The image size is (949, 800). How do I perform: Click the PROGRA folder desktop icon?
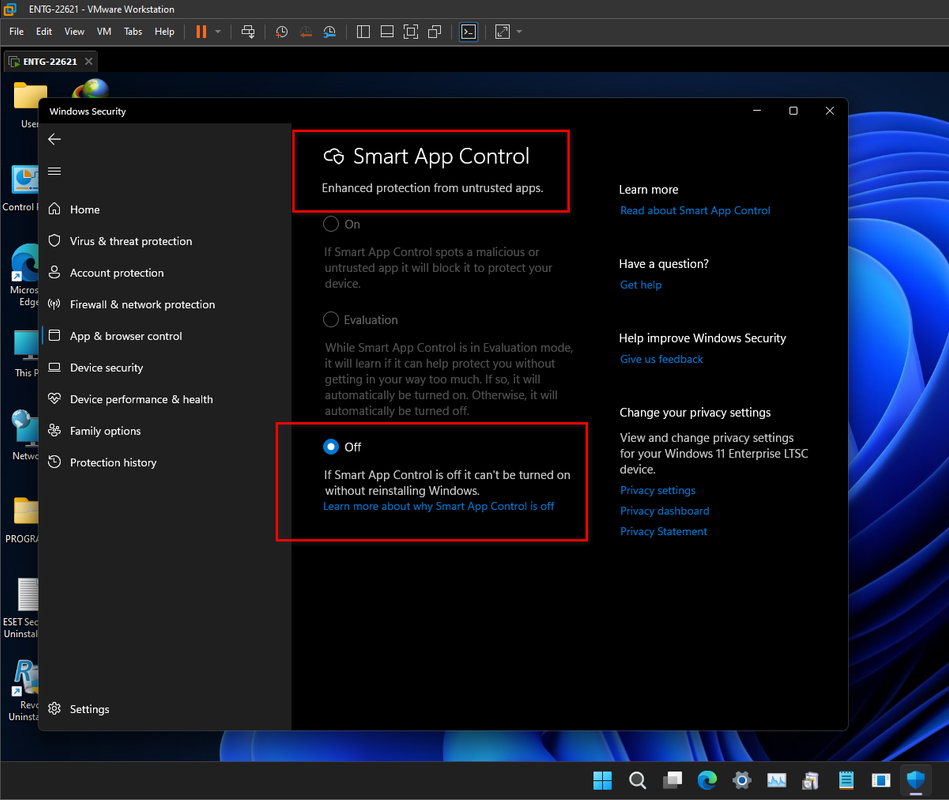[23, 519]
